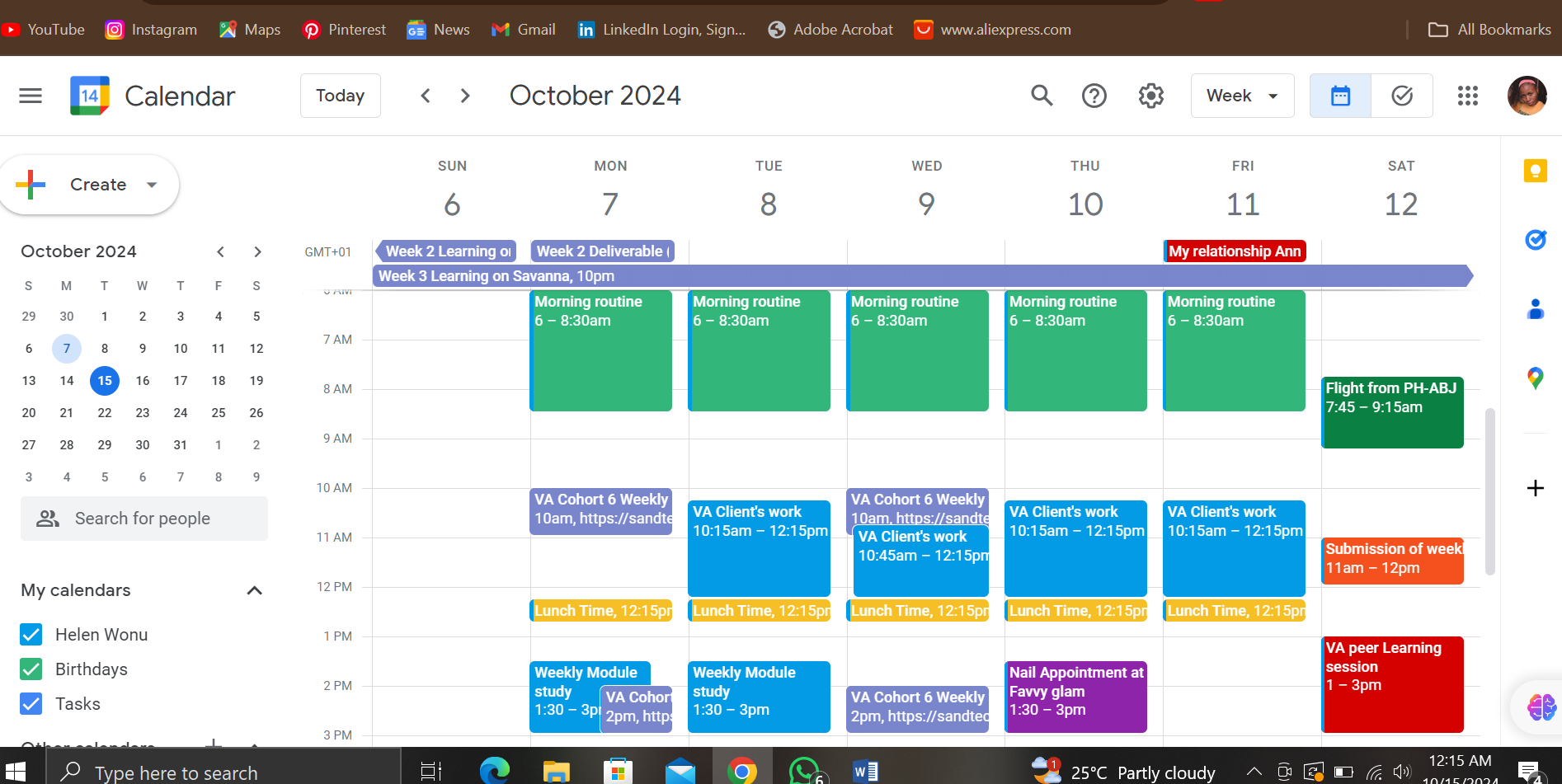Open the Google apps grid

click(1467, 96)
